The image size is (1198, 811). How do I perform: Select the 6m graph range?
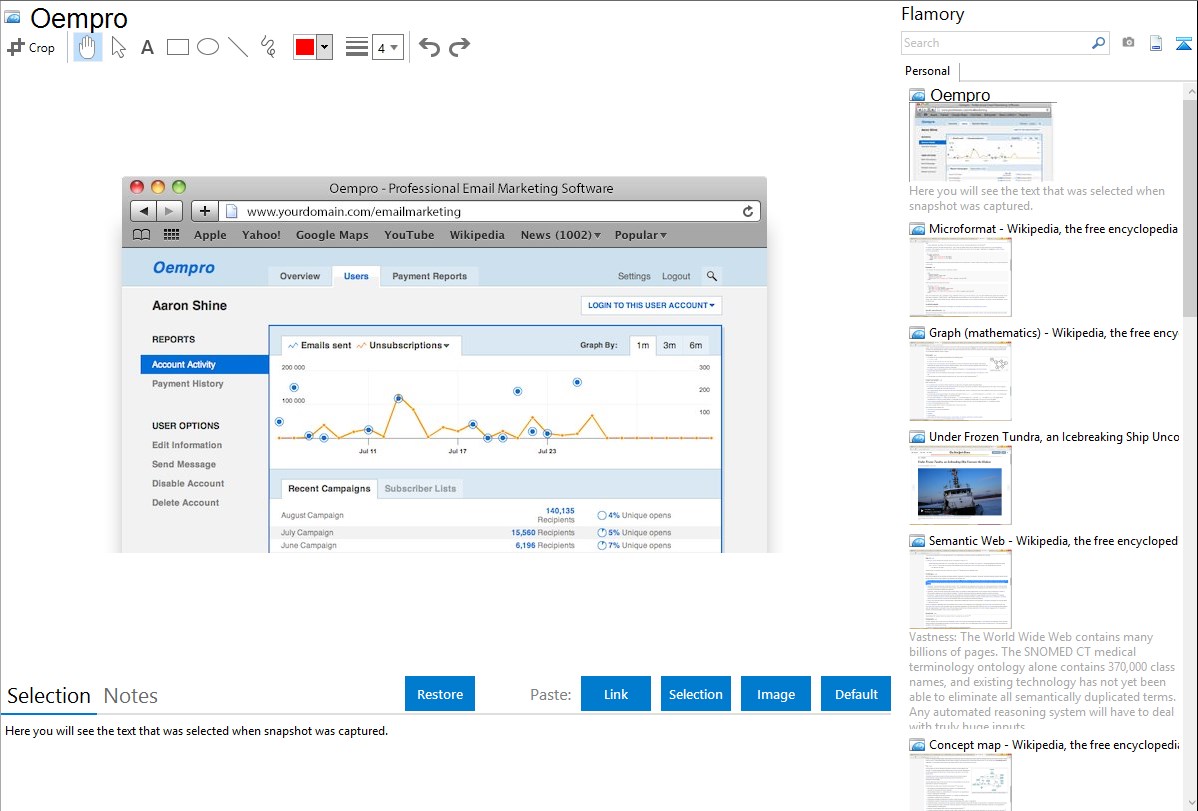(695, 345)
